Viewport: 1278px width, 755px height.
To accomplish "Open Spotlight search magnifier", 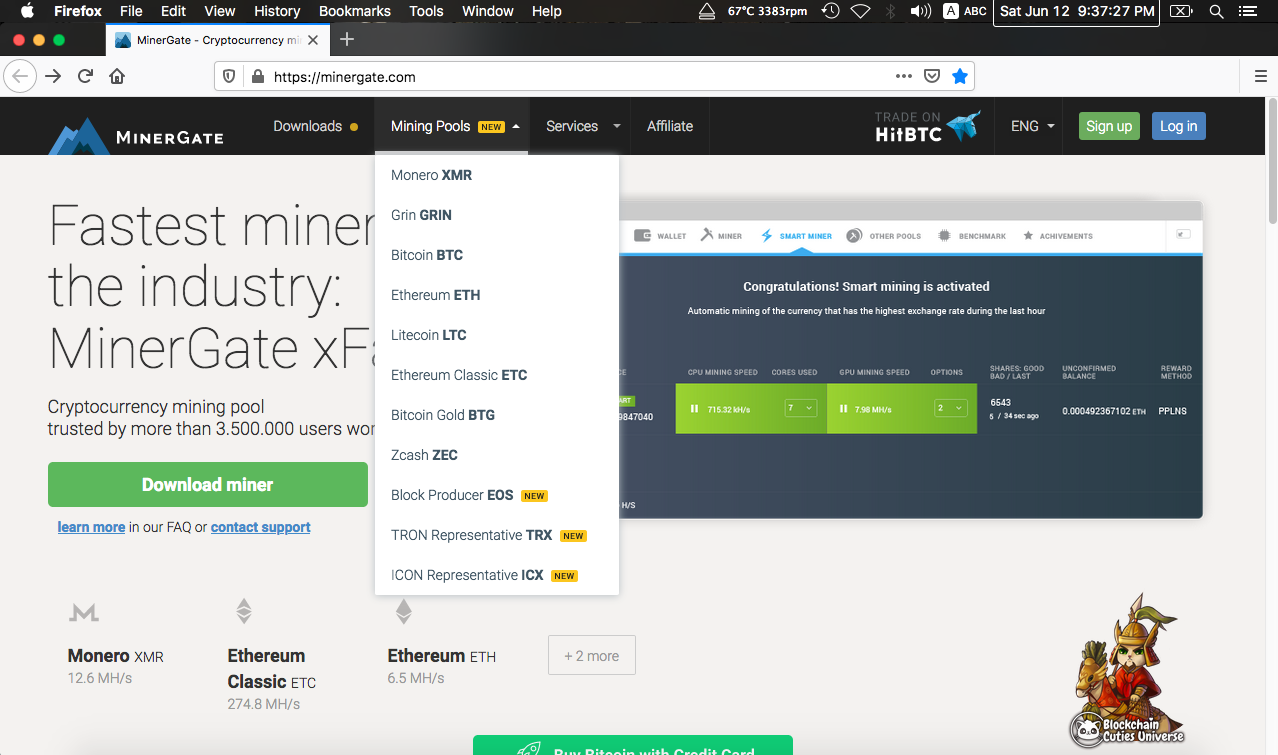I will 1216,11.
